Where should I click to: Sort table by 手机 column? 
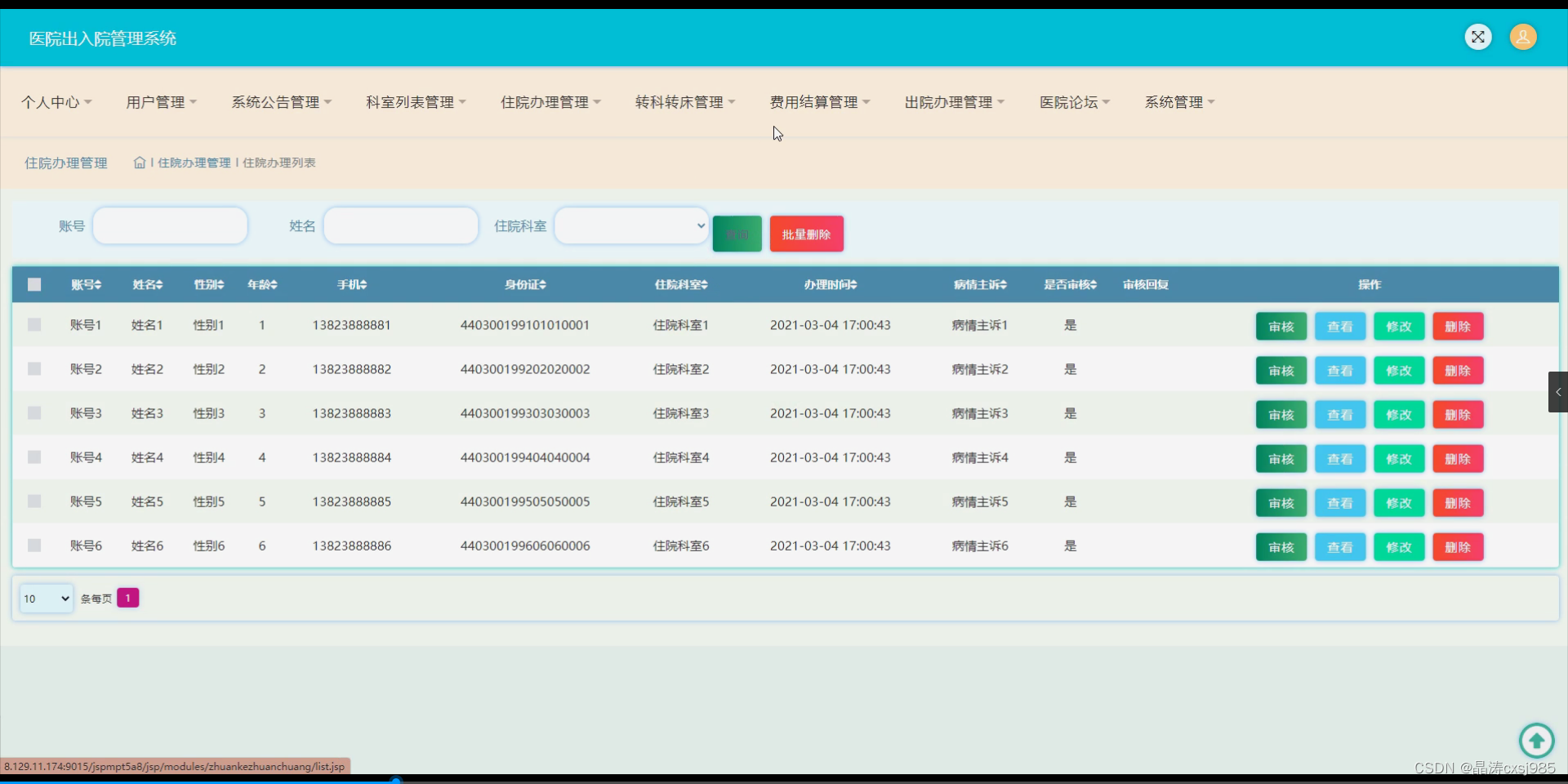pyautogui.click(x=352, y=284)
